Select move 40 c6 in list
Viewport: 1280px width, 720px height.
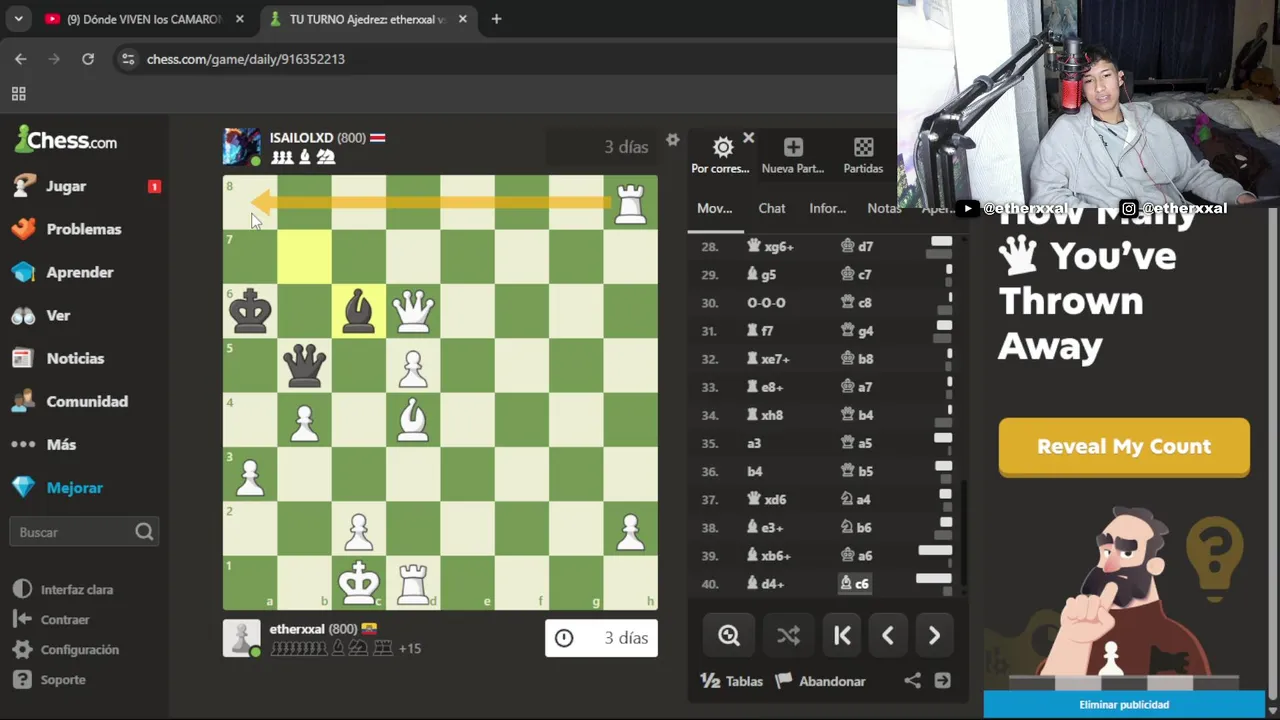[x=856, y=583]
